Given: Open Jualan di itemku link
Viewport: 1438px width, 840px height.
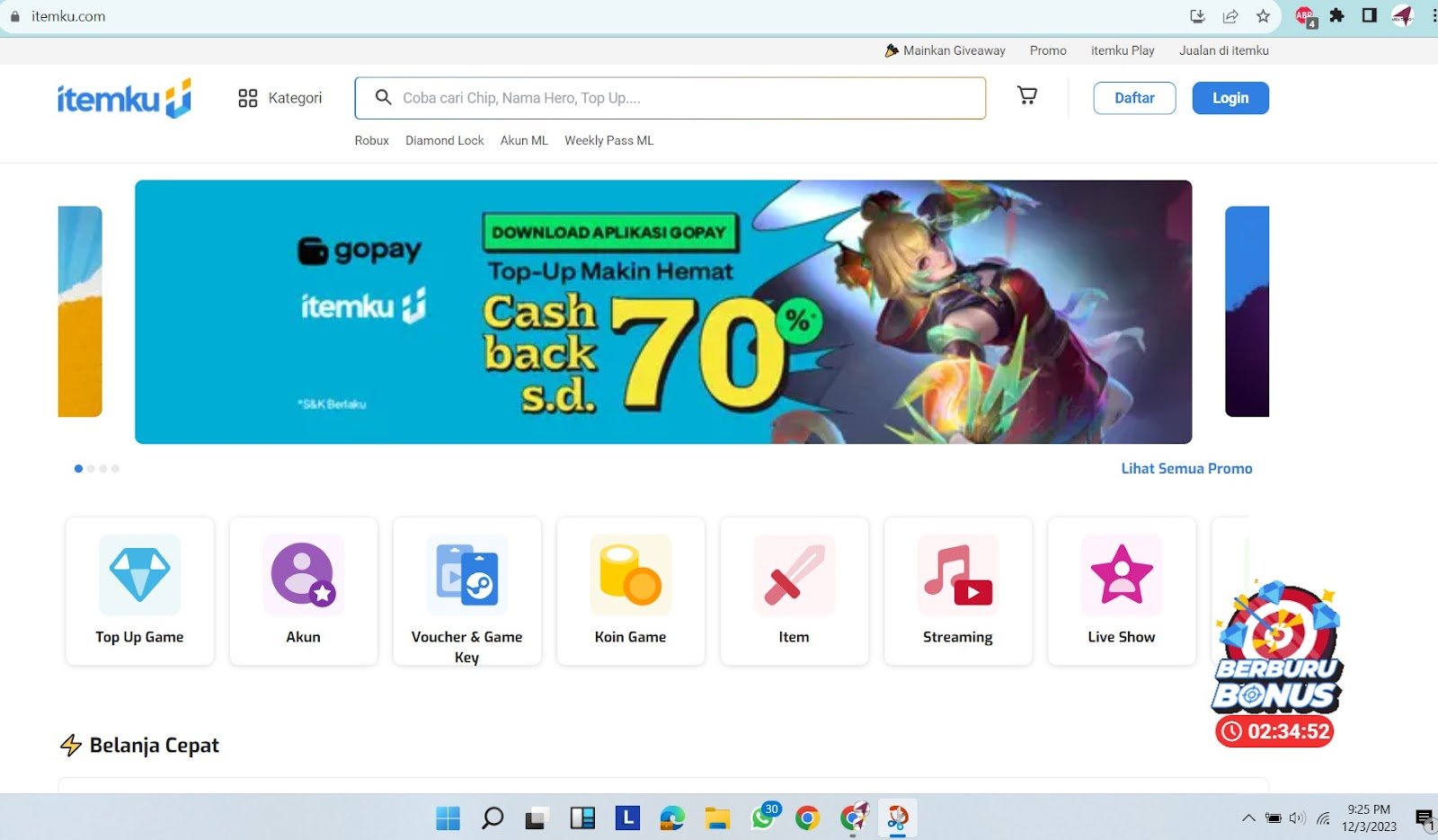Looking at the screenshot, I should tap(1224, 50).
